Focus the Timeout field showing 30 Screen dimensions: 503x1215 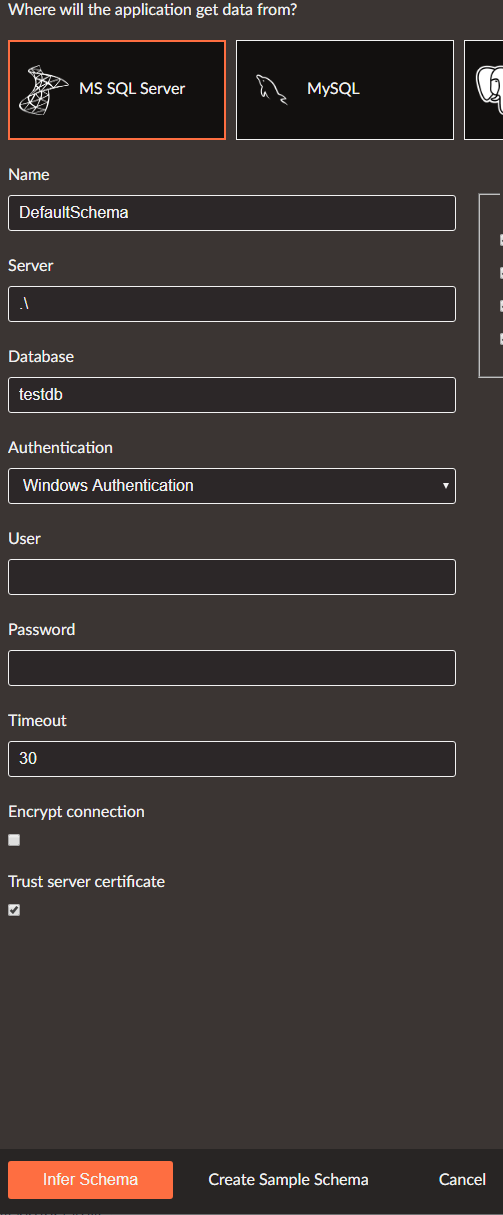[x=232, y=759]
